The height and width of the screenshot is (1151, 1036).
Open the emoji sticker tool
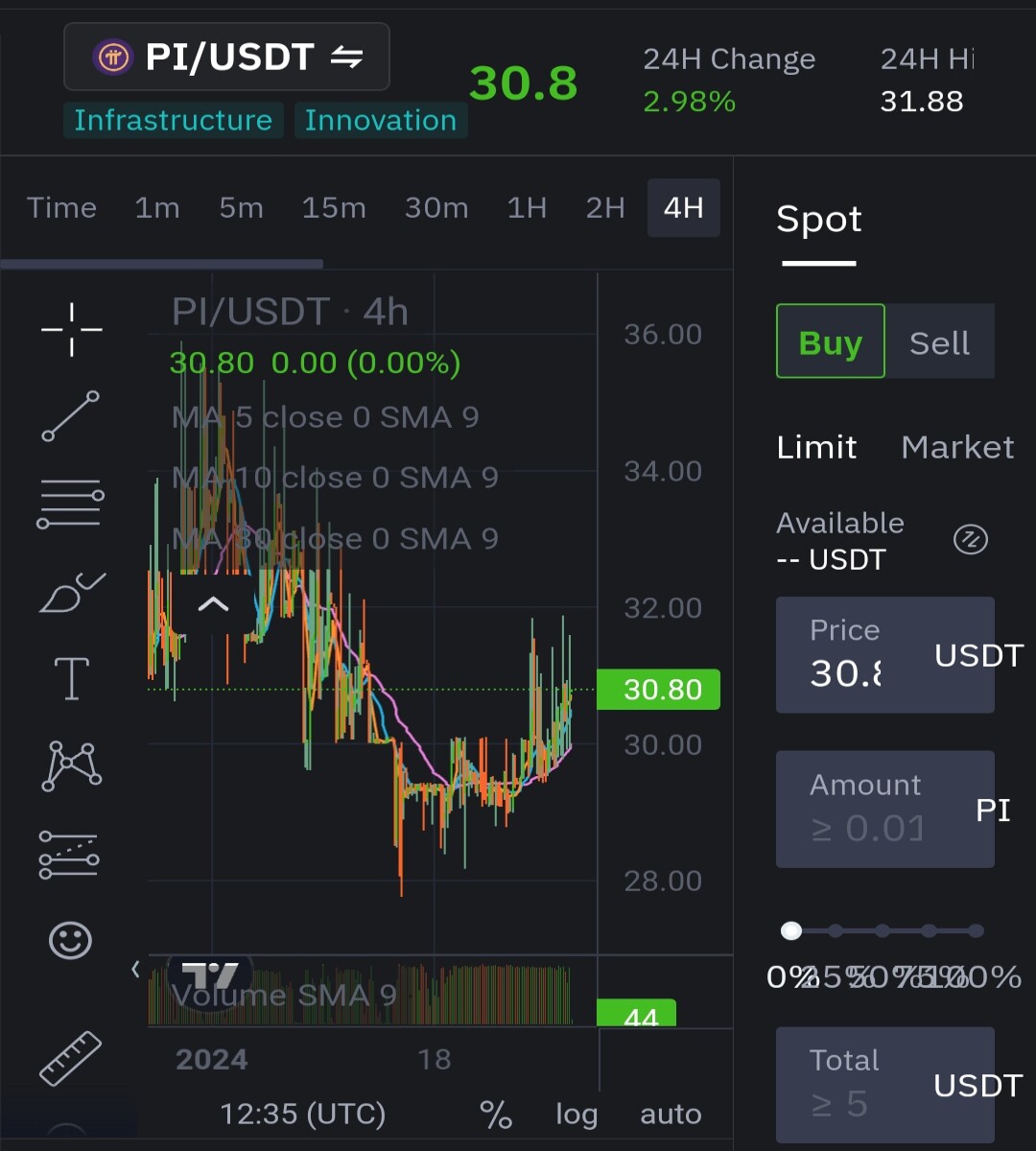pos(71,940)
